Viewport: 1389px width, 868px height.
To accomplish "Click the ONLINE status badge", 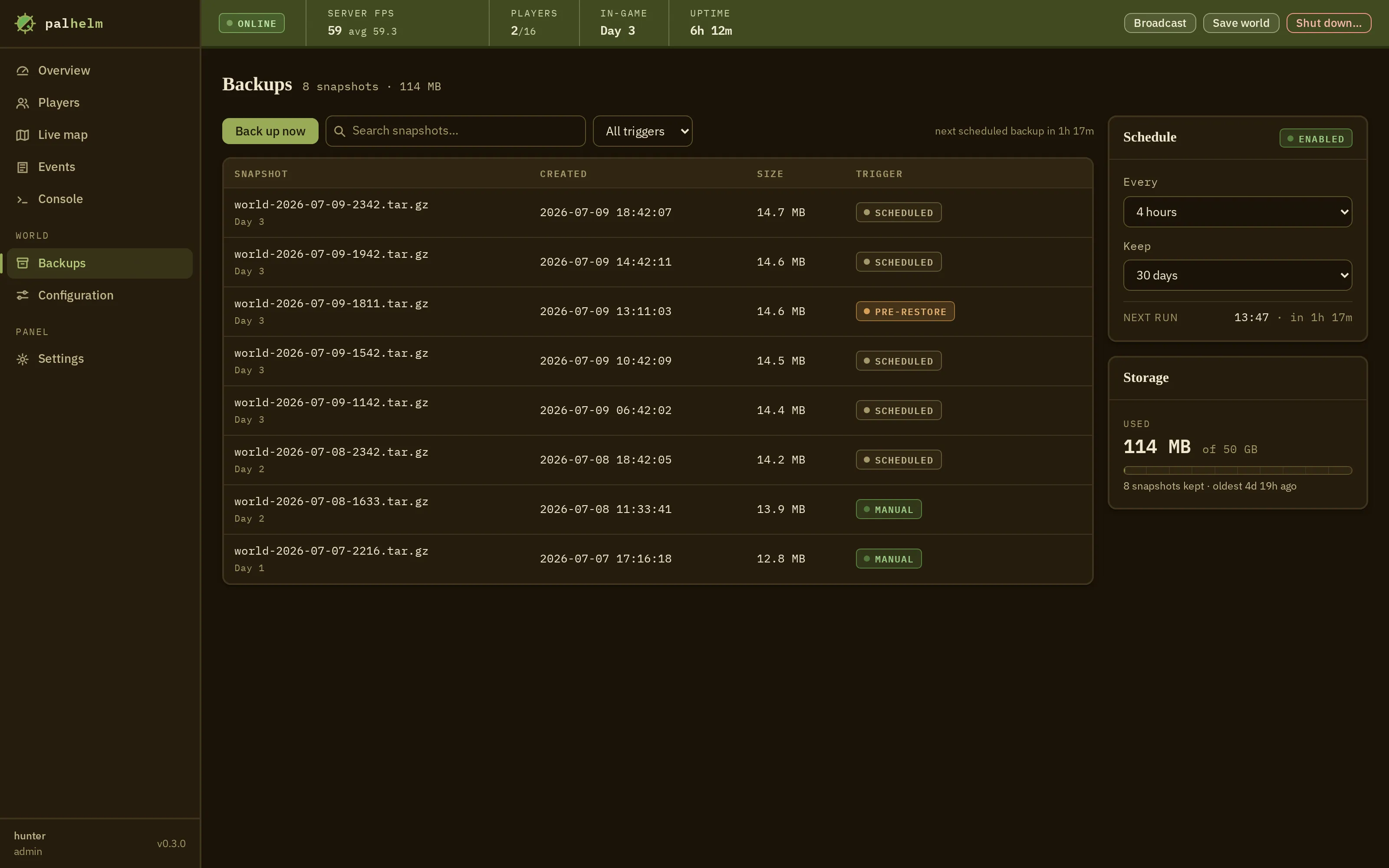I will (x=251, y=23).
